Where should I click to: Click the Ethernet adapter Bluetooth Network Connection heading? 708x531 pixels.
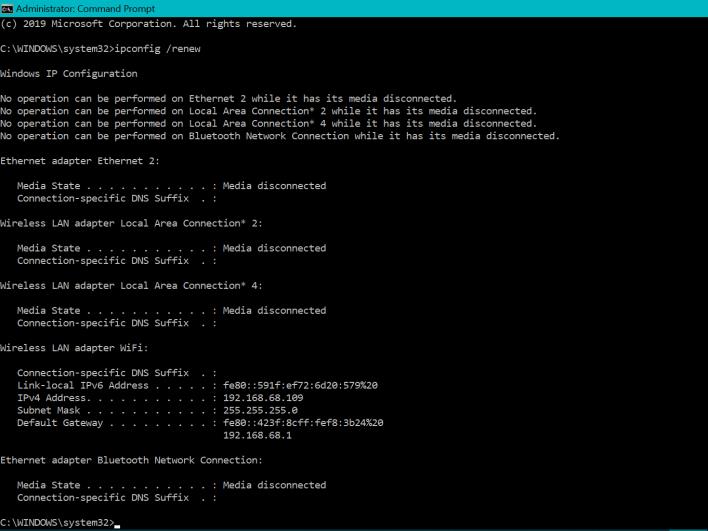[x=131, y=460]
